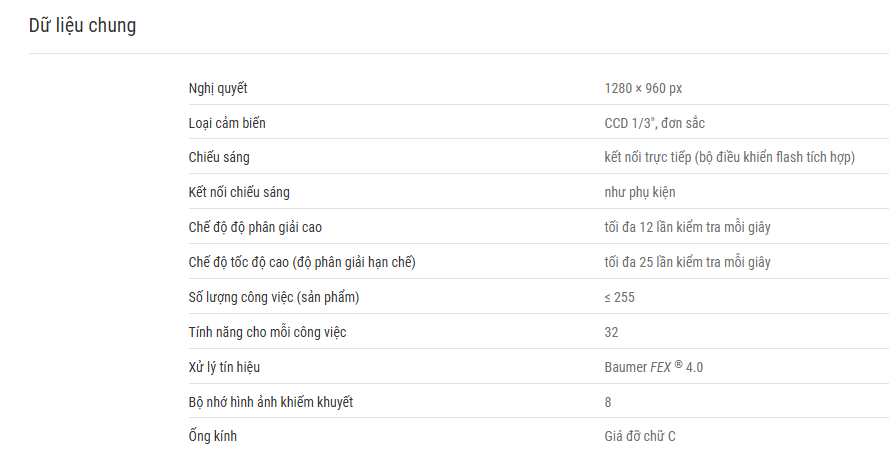The image size is (889, 457).
Task: Select the 'Loại cảm biến' label
Action: pyautogui.click(x=227, y=123)
